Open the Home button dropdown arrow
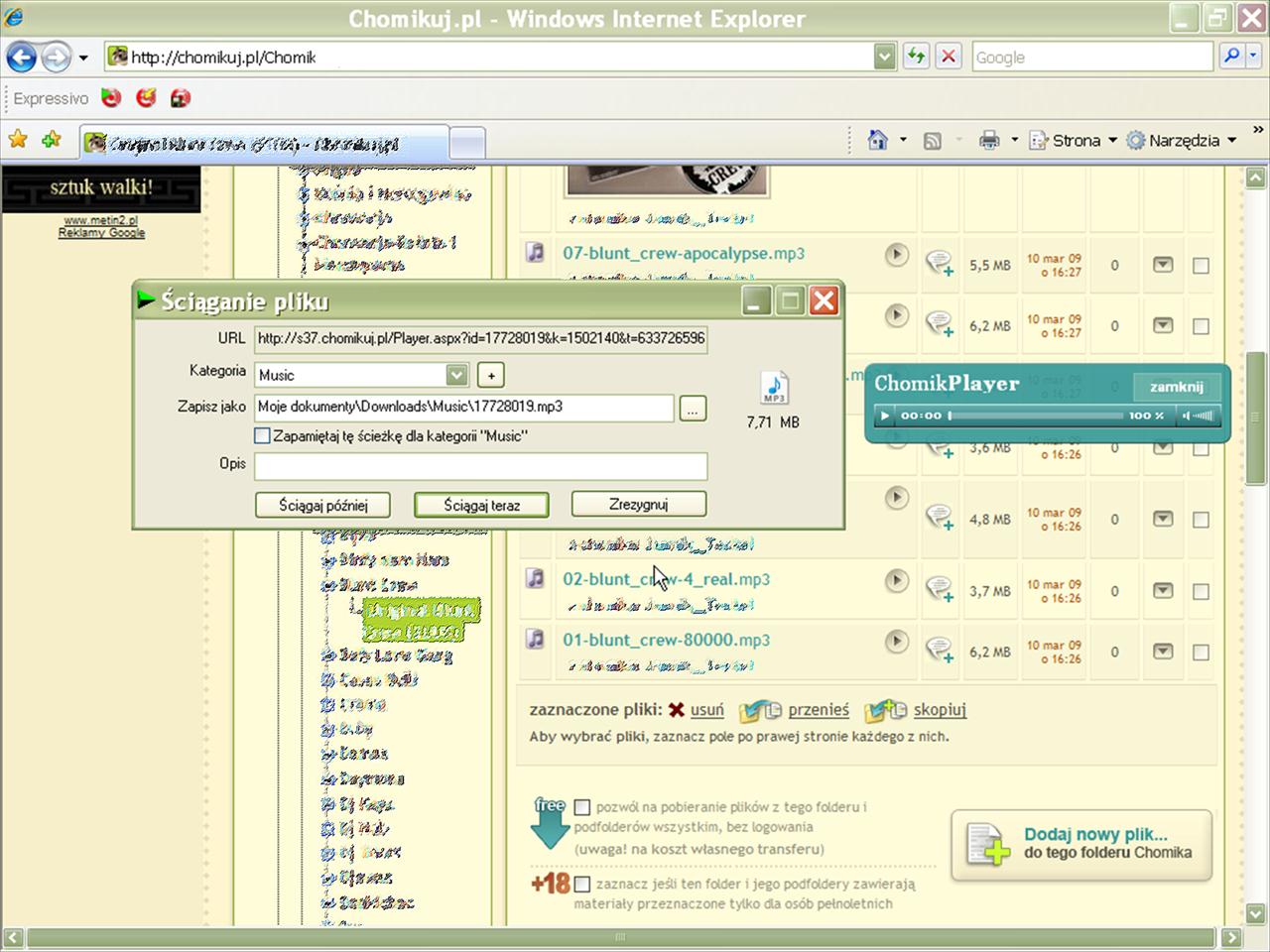Screen dimensions: 1270x952 click(903, 141)
